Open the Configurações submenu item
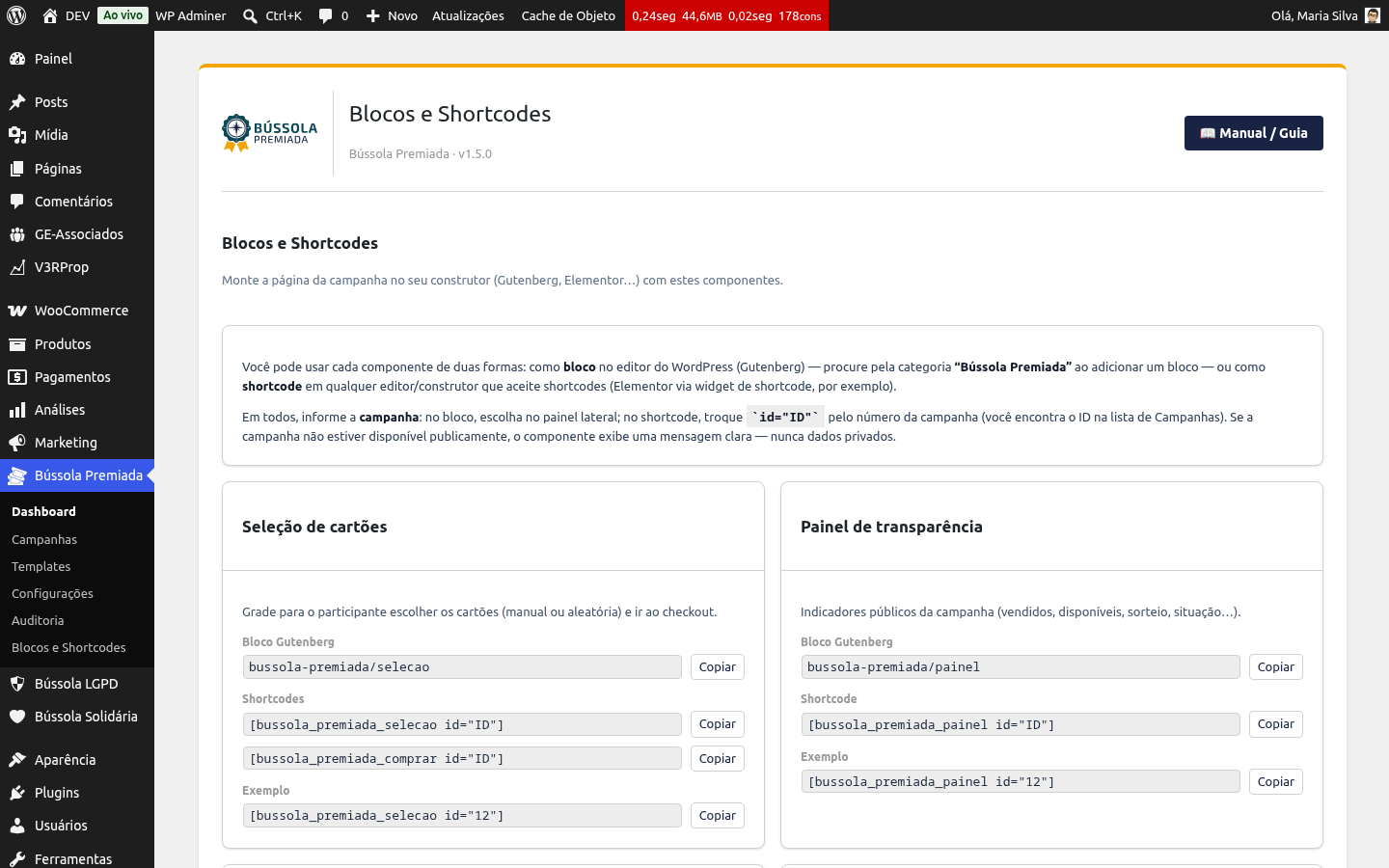The width and height of the screenshot is (1389, 868). [x=53, y=594]
